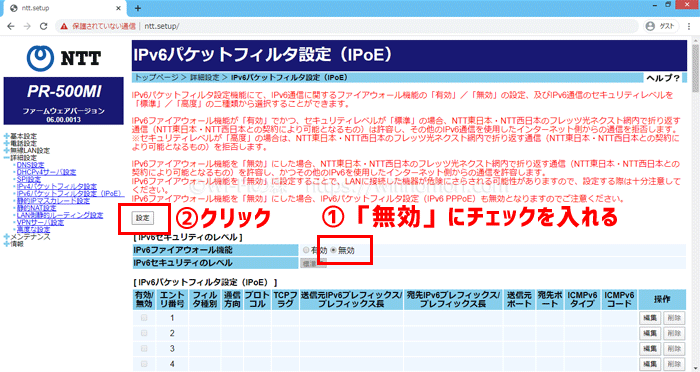Click the エントリ番号 column header
The height and width of the screenshot is (372, 700).
click(172, 300)
